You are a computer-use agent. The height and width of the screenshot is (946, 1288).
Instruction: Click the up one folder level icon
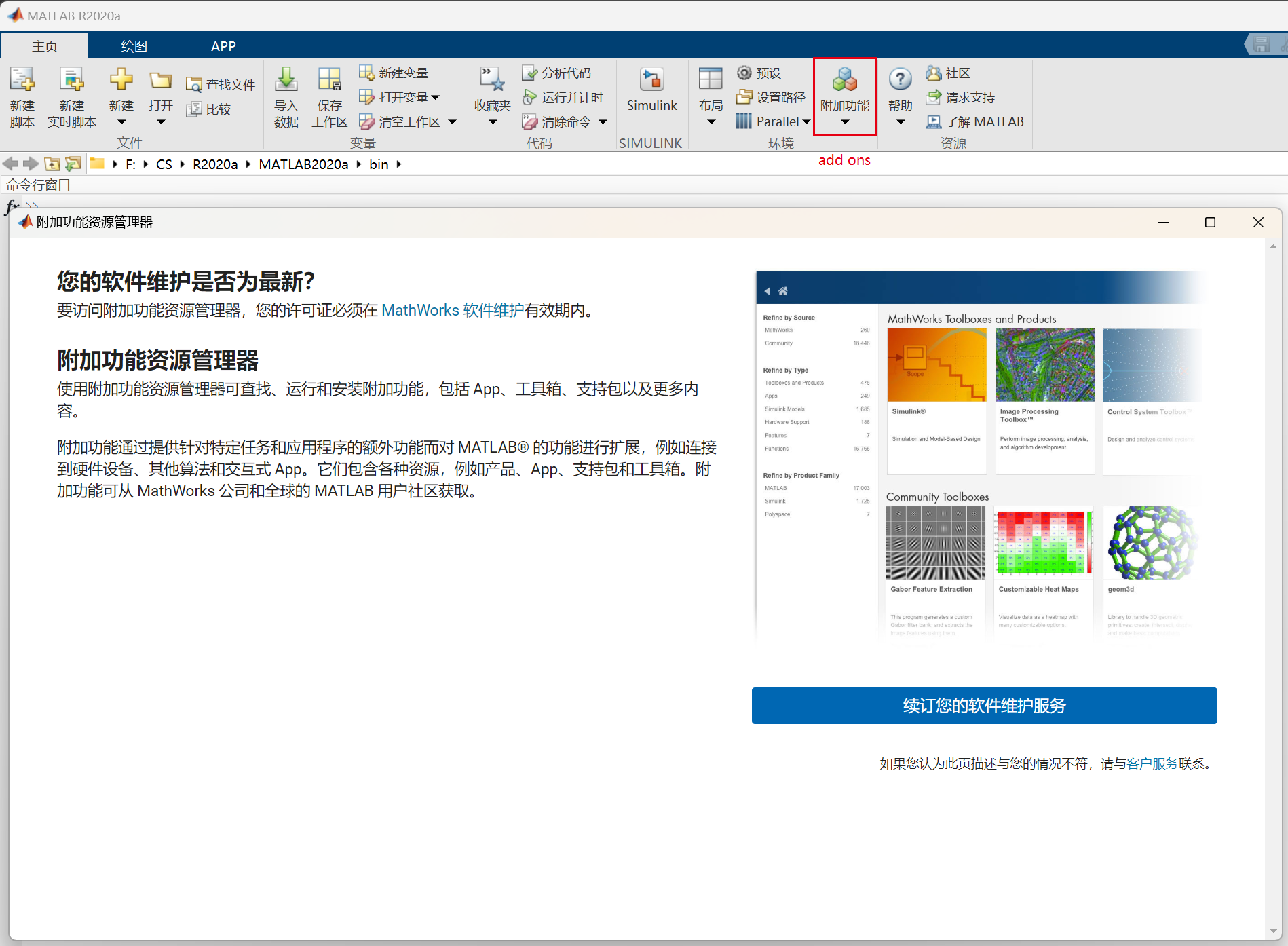[52, 164]
